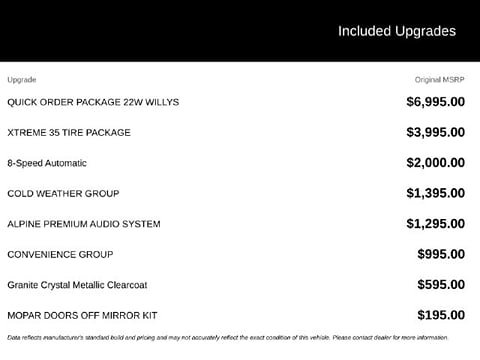Image resolution: width=480 pixels, height=360 pixels.
Task: Select COLD WEATHER GROUP upgrade
Action: click(x=63, y=194)
